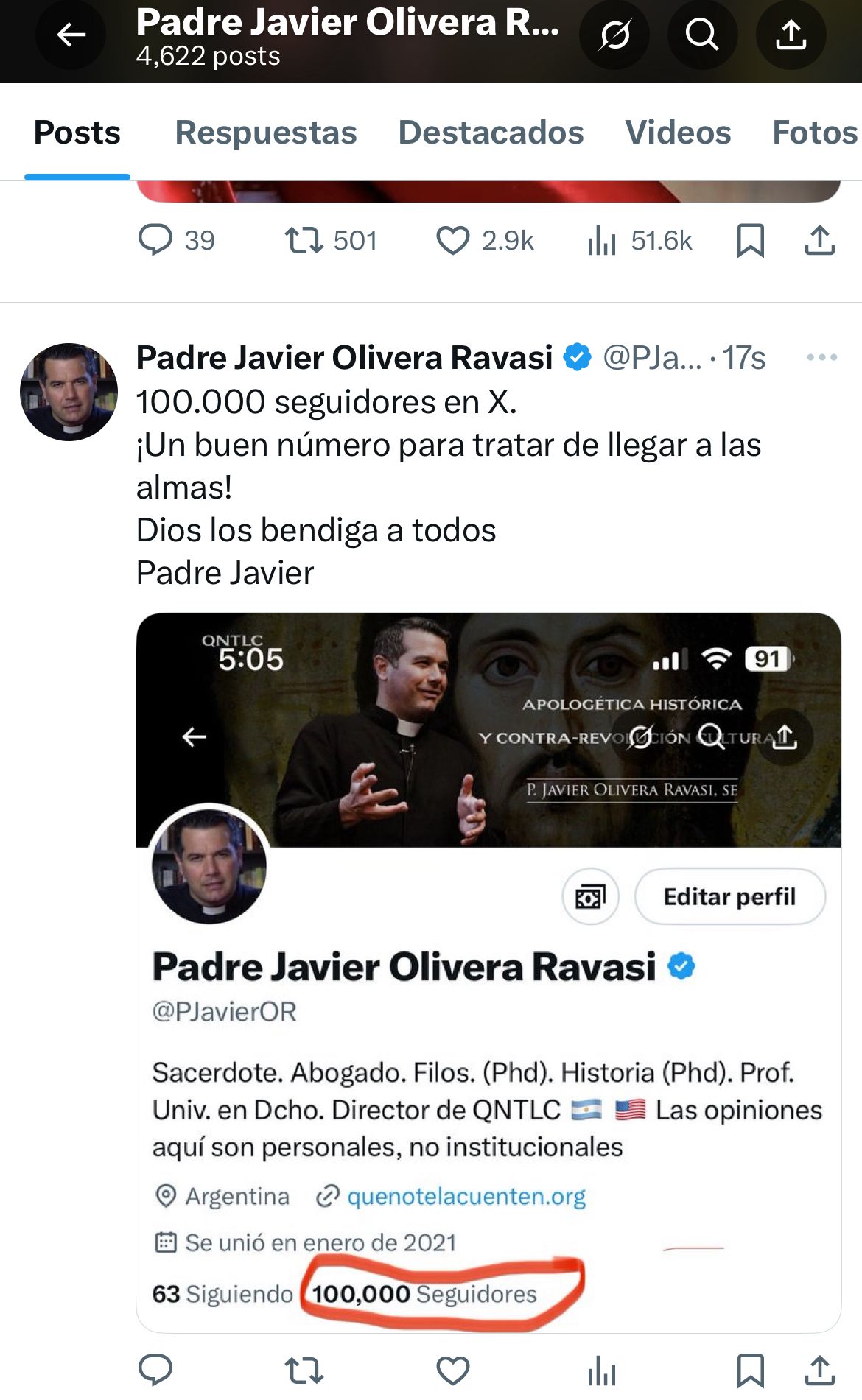
Task: Bookmark the post with 39 replies
Action: [750, 240]
